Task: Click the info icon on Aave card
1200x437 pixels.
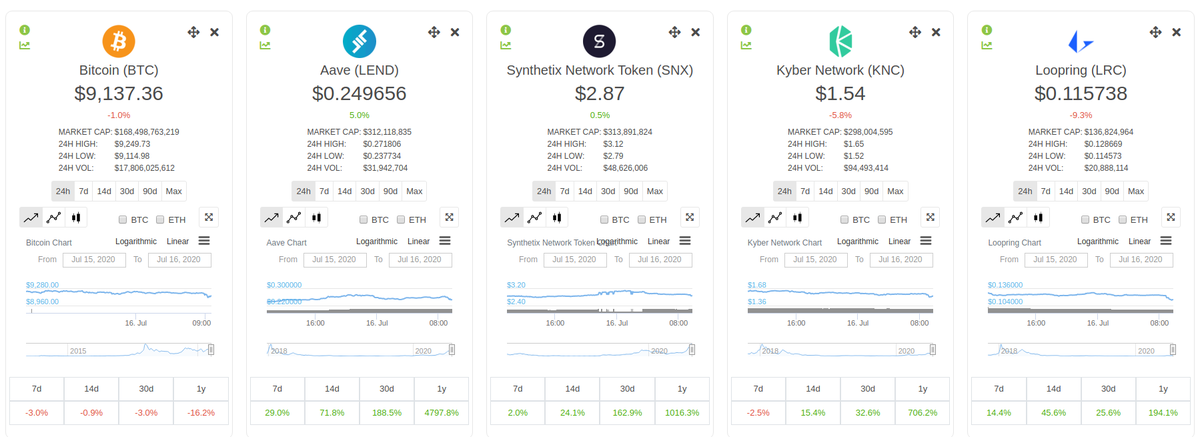Action: pos(265,30)
